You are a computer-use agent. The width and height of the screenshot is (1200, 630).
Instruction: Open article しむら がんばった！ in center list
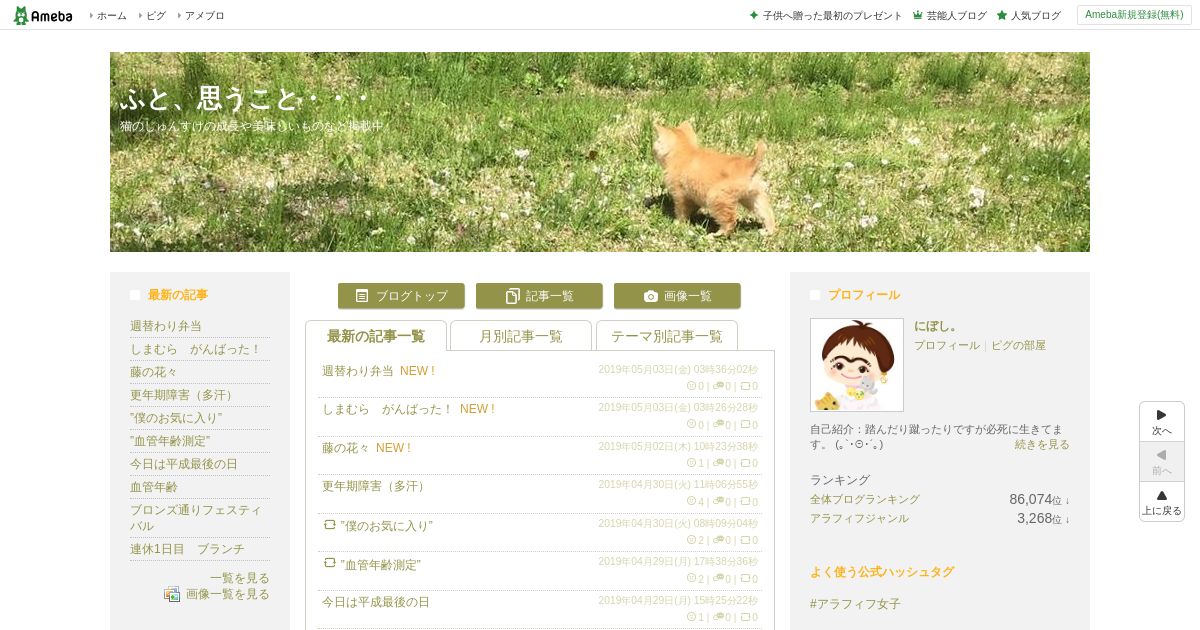pyautogui.click(x=387, y=409)
